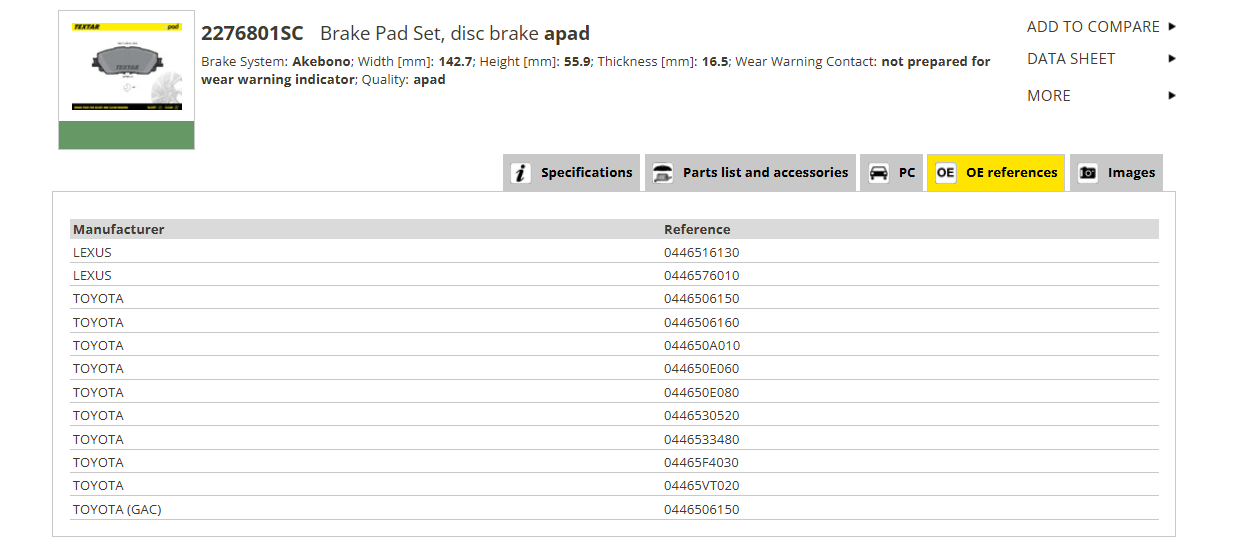Expand the ADD TO COMPARE arrow
This screenshot has width=1233, height=545.
point(1172,27)
